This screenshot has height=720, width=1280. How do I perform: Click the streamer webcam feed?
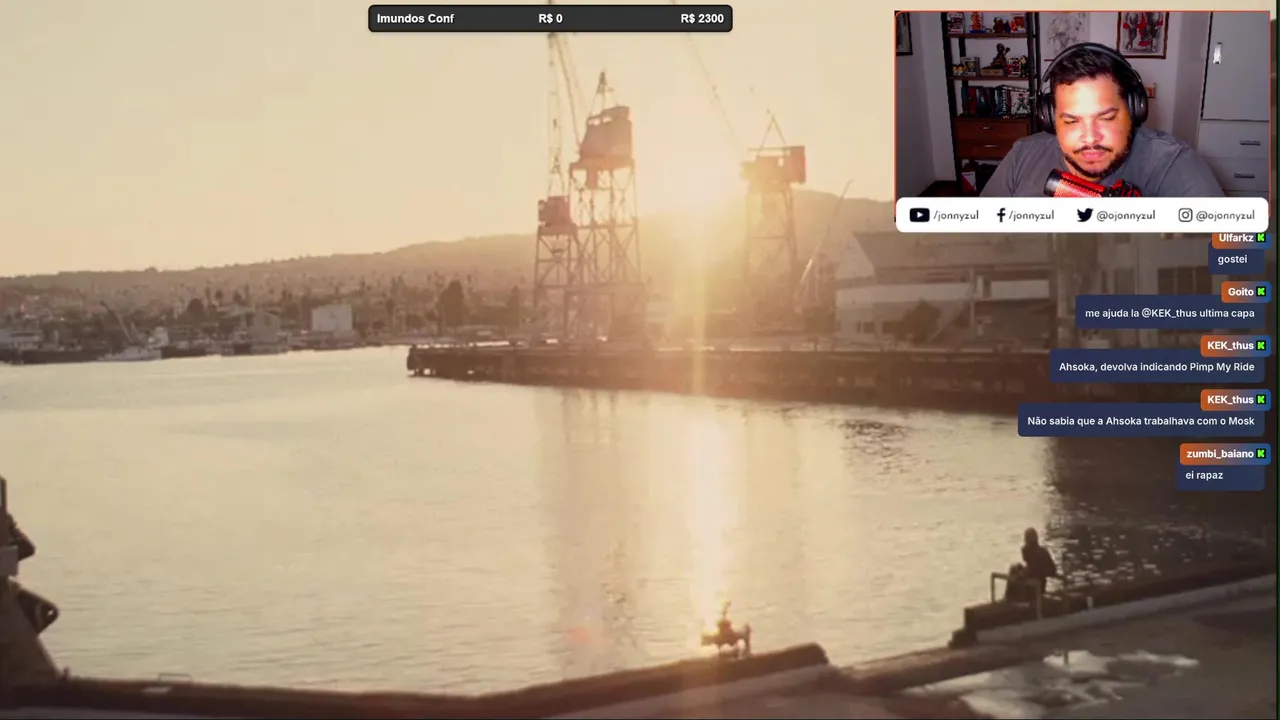(x=1082, y=104)
